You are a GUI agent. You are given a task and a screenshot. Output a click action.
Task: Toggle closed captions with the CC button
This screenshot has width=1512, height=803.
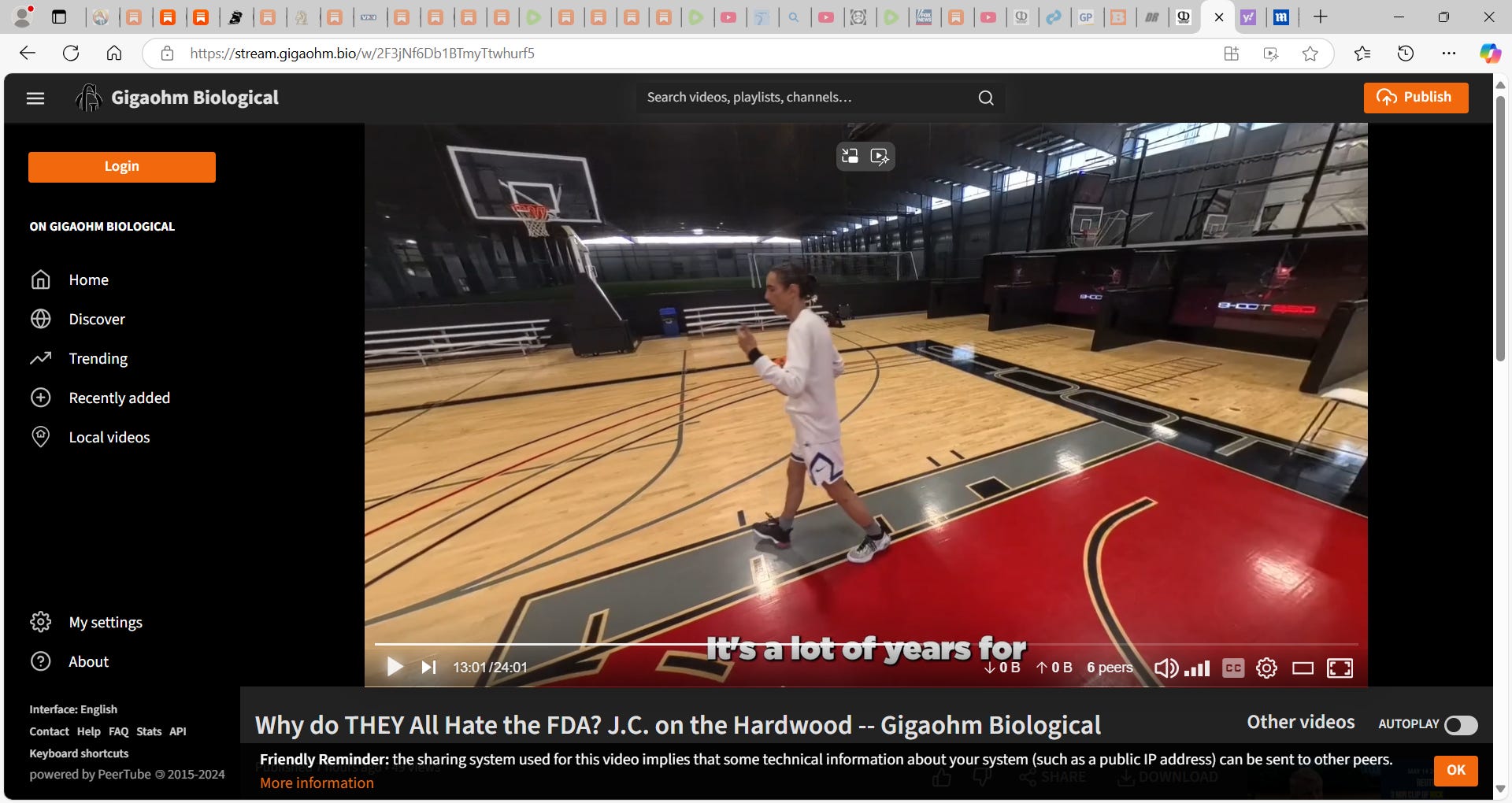point(1233,668)
